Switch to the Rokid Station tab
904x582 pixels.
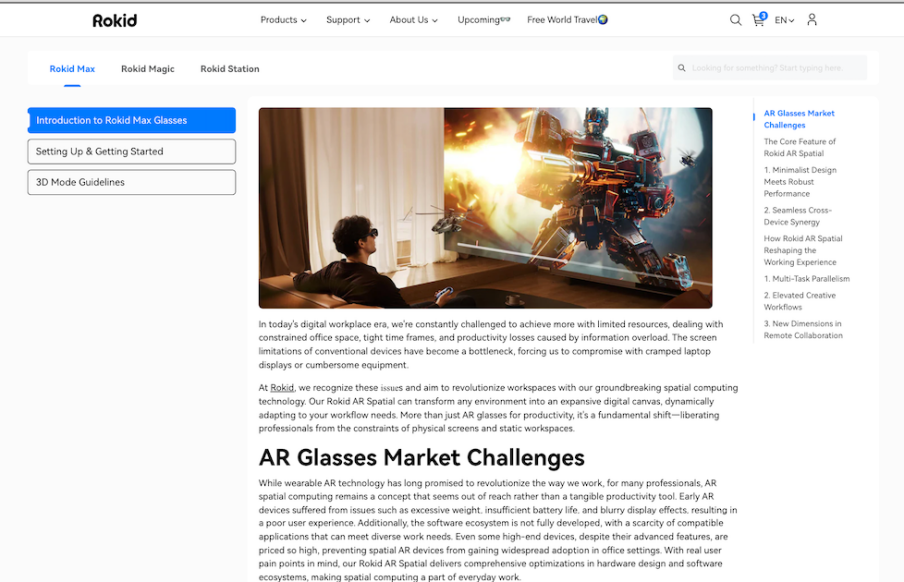[229, 69]
